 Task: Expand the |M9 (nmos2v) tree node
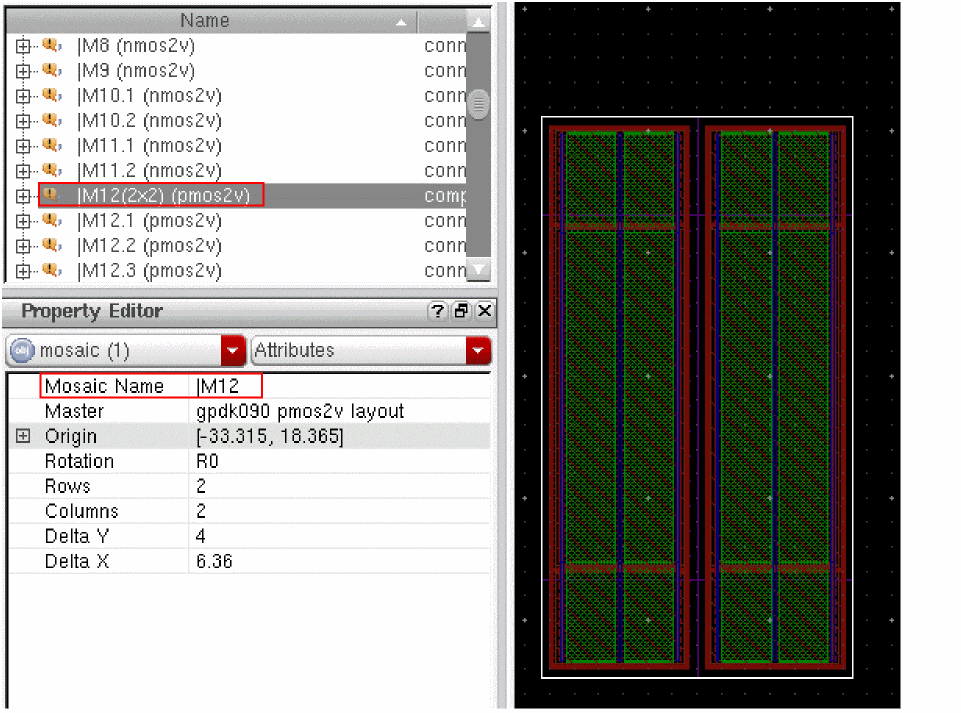pyautogui.click(x=23, y=71)
